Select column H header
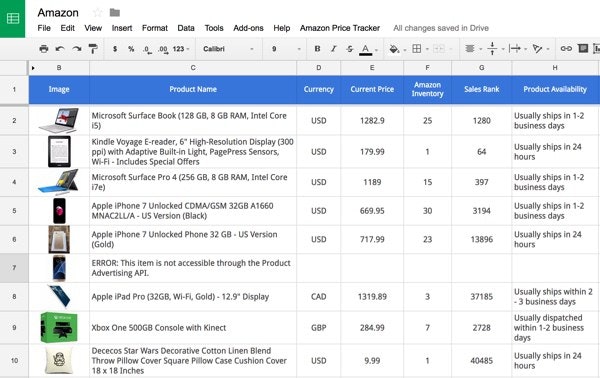600x378 pixels. click(x=555, y=68)
